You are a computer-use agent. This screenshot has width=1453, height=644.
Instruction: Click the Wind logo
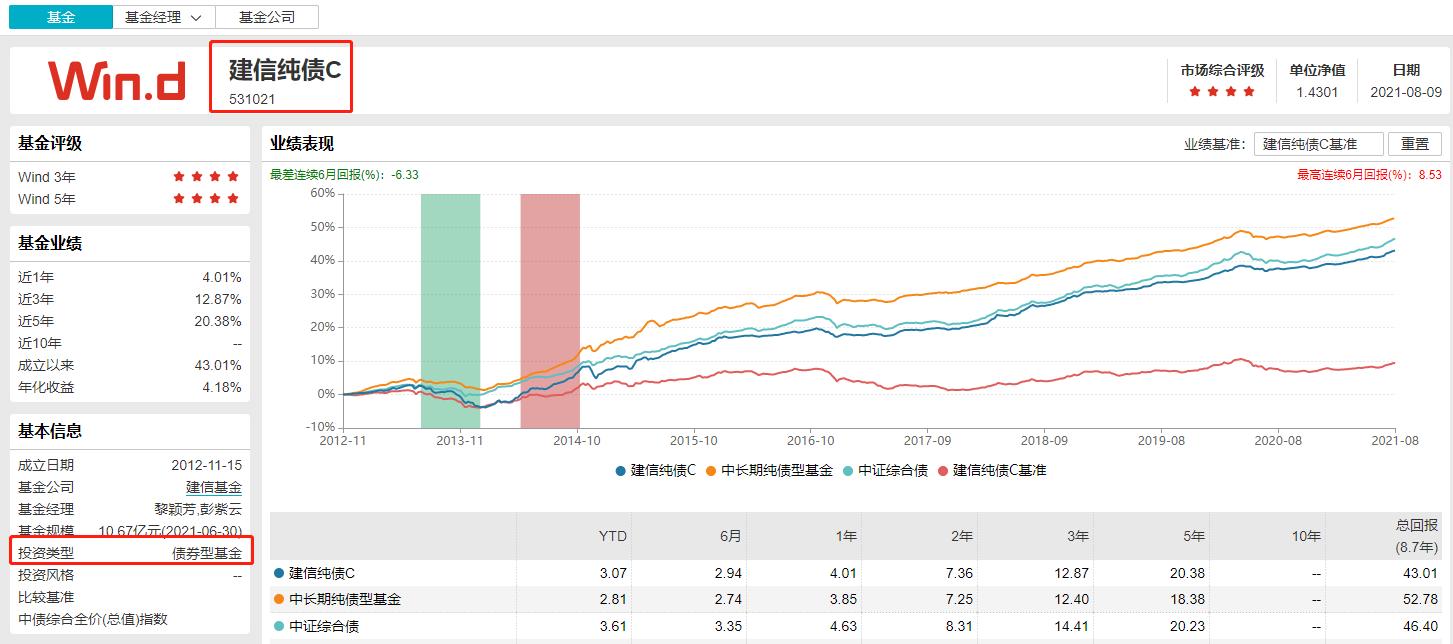pos(116,80)
